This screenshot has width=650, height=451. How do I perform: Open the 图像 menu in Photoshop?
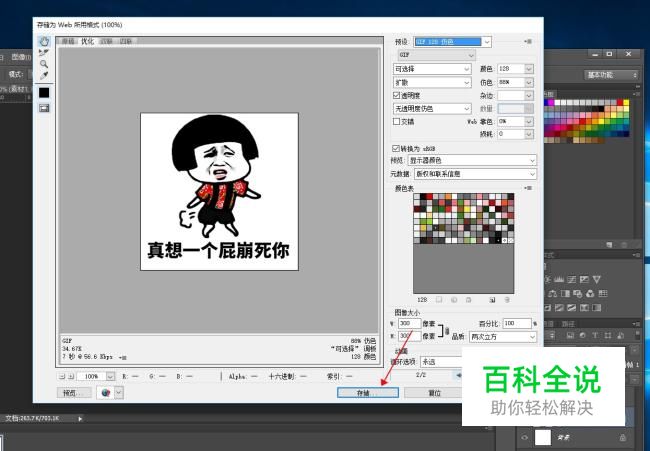[21, 57]
